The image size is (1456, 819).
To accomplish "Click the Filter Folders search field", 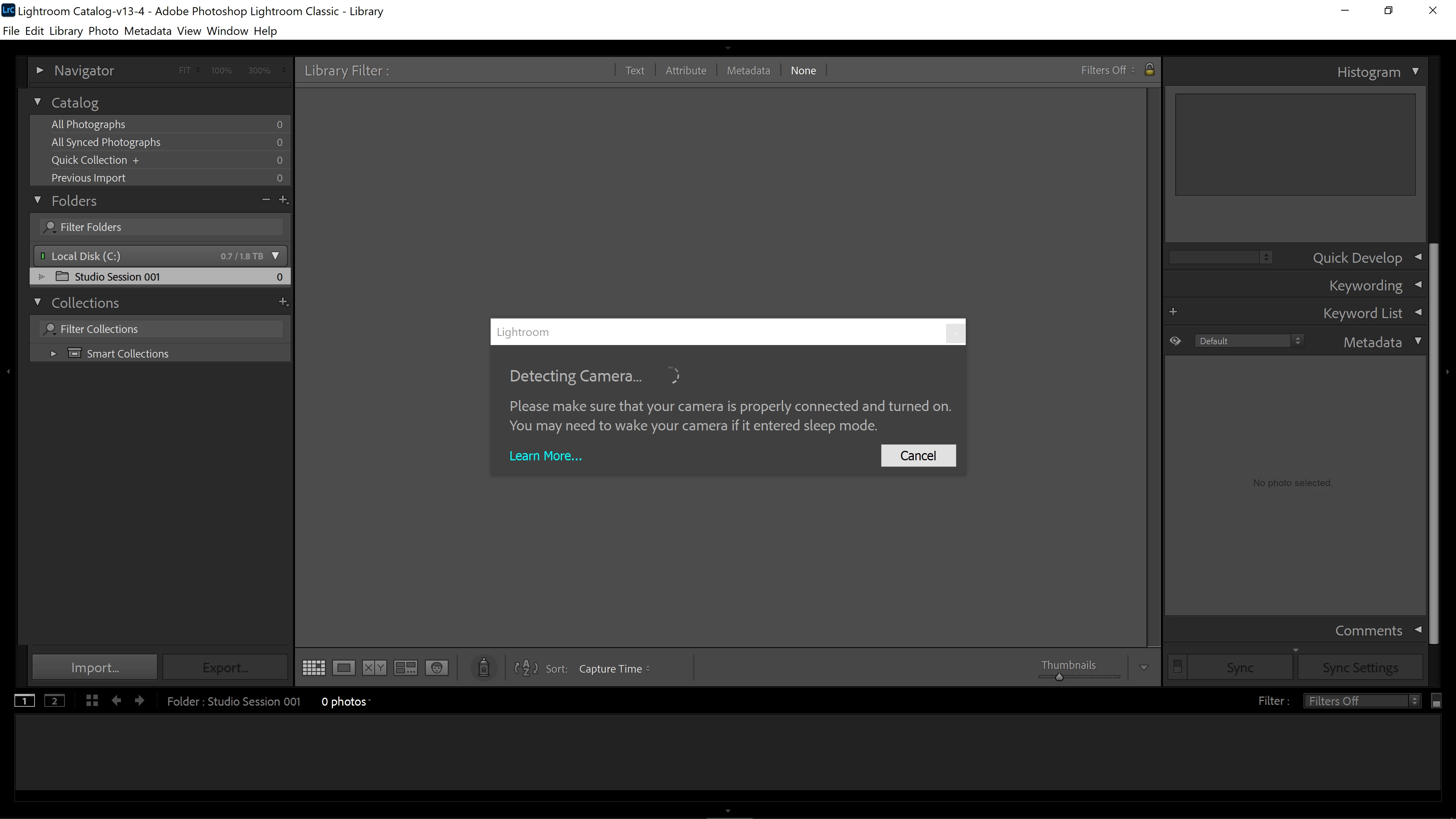I will (x=164, y=227).
